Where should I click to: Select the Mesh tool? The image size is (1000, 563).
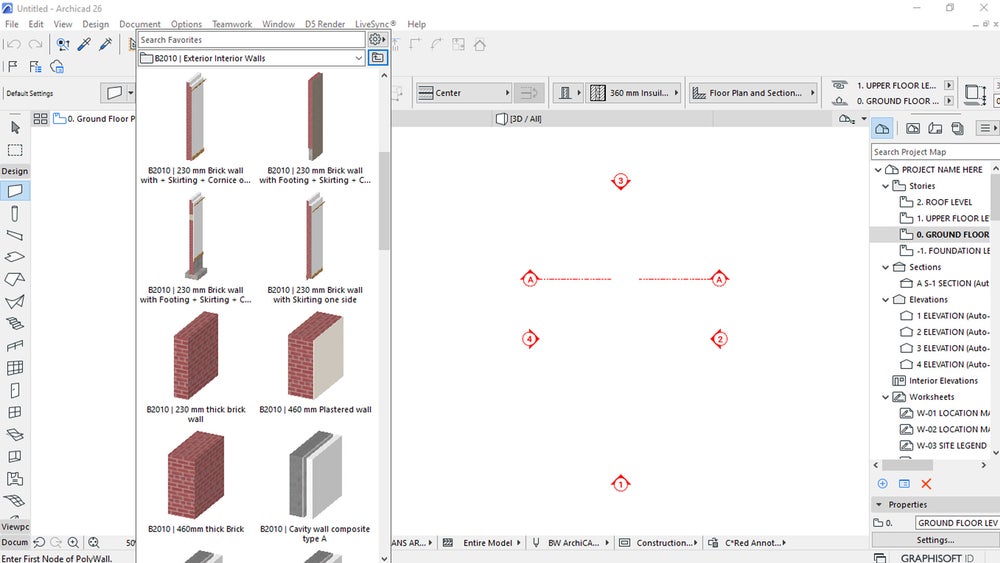coord(15,500)
